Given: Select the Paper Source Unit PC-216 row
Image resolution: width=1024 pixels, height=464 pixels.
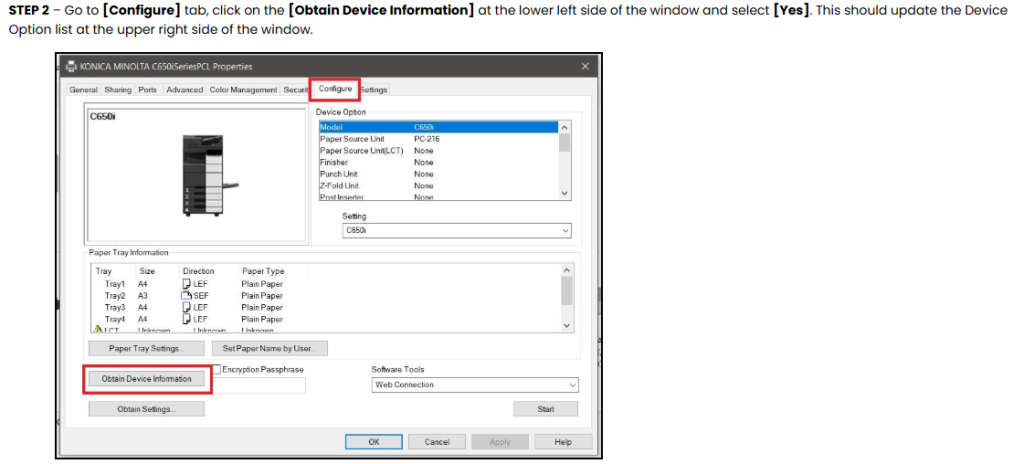Looking at the screenshot, I should pos(438,139).
